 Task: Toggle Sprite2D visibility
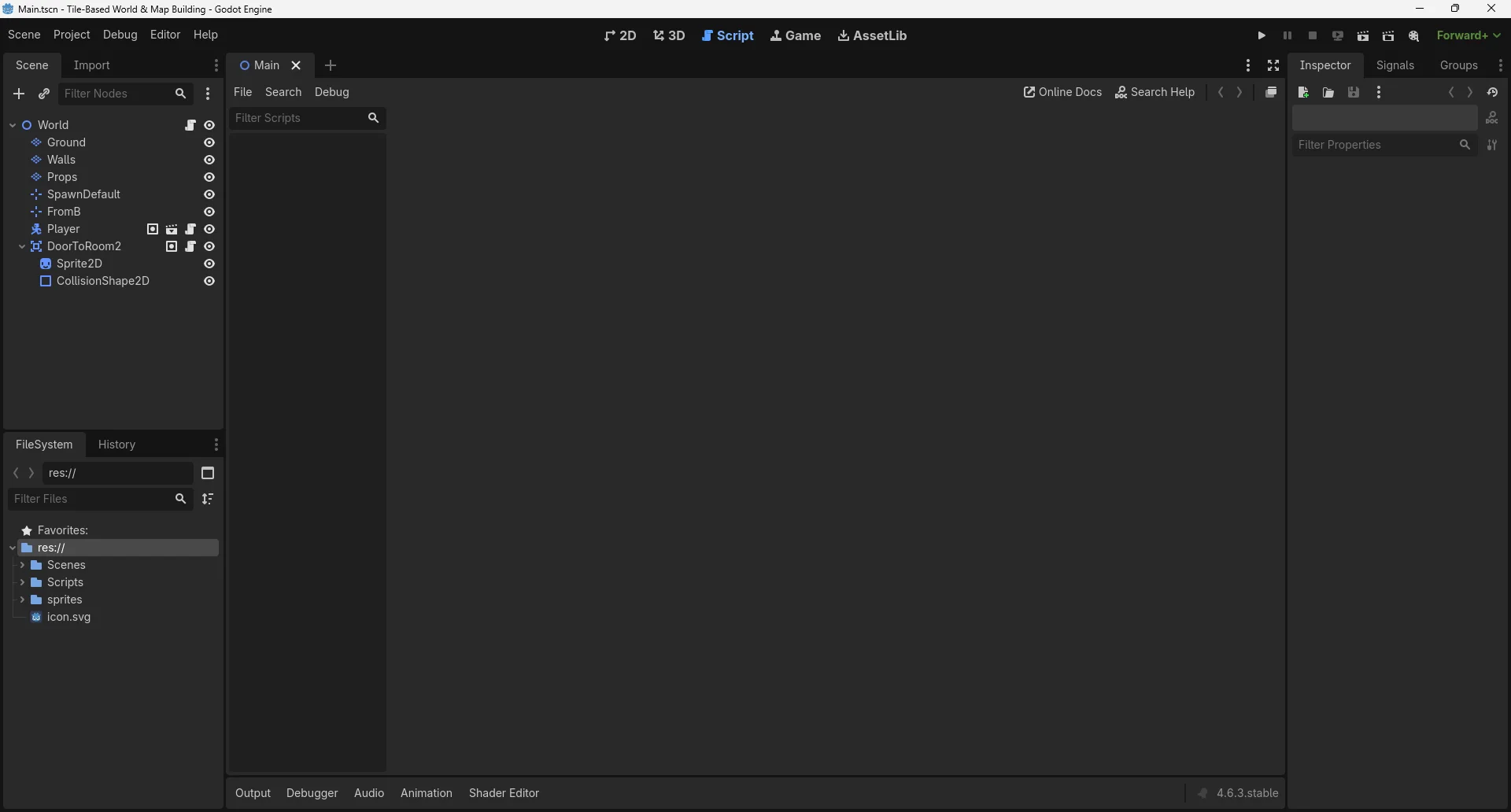(209, 264)
